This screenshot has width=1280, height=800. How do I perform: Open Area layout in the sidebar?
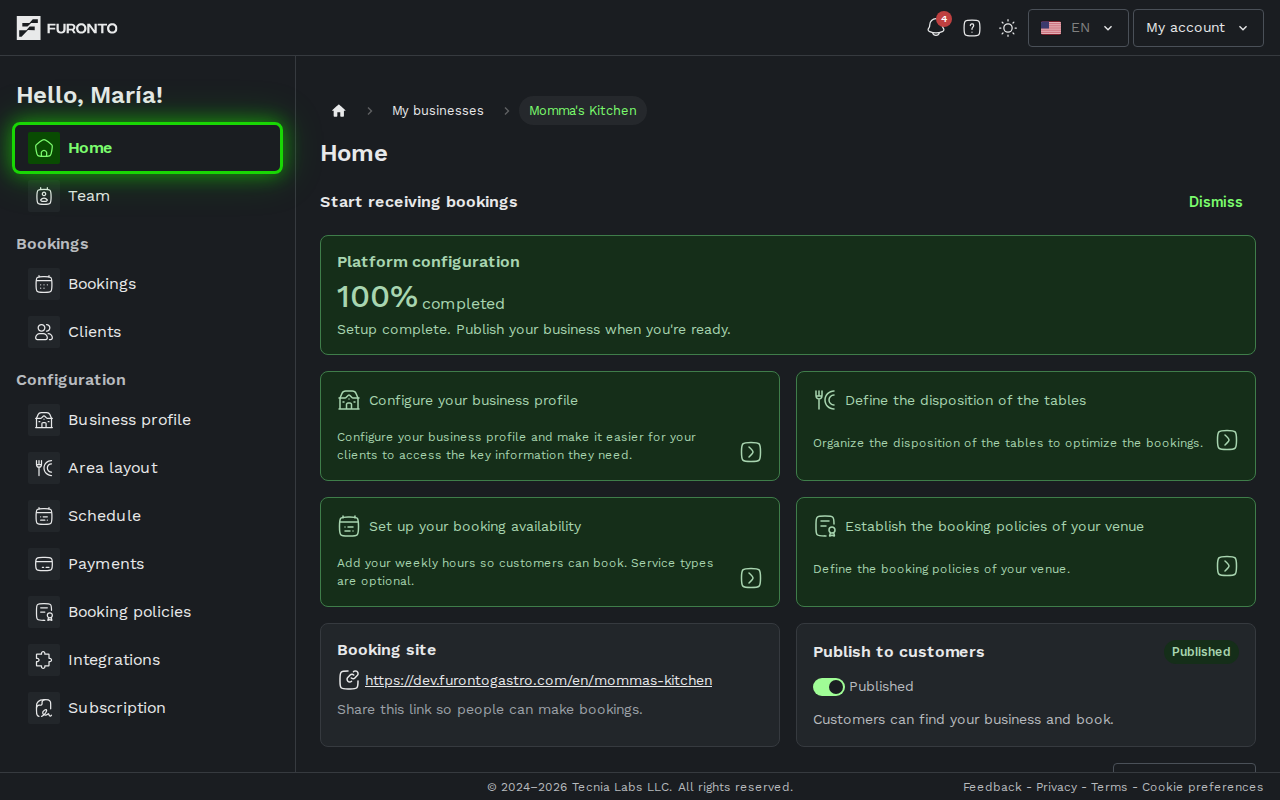coord(148,468)
